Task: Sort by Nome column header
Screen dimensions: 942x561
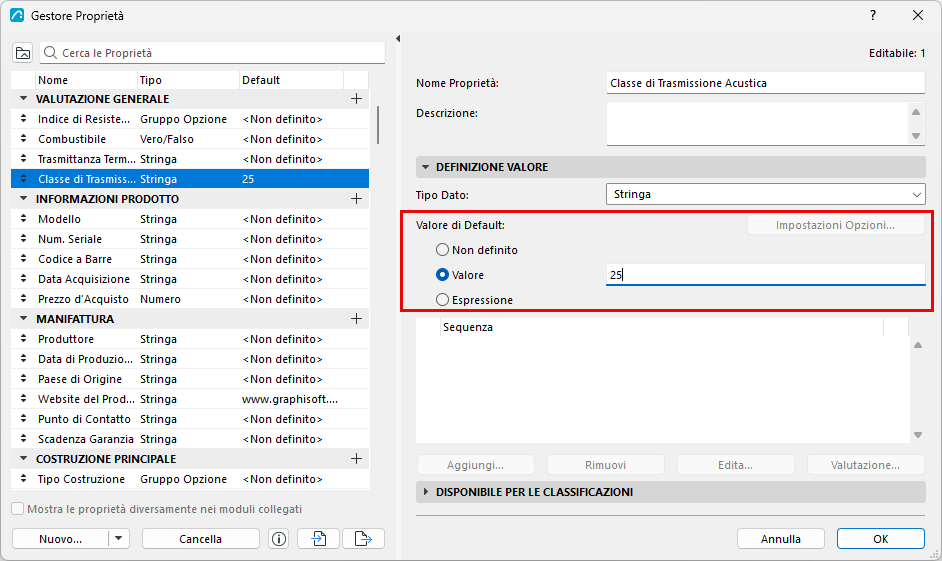Action: [x=86, y=80]
